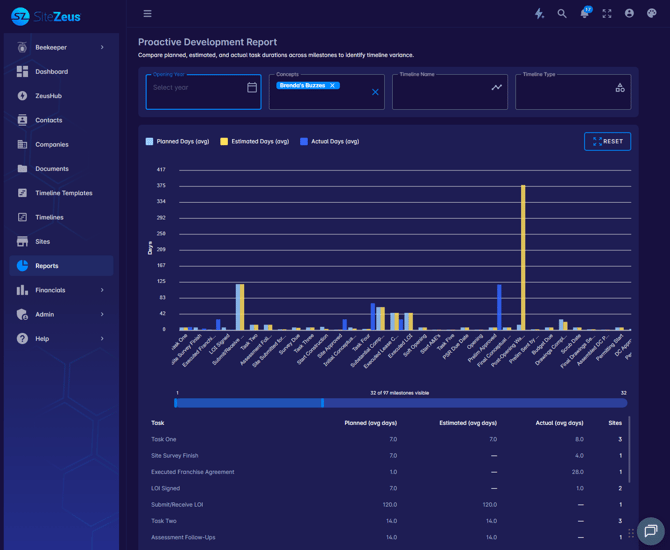Toggle Actual Days (avg) legend series
The height and width of the screenshot is (550, 670).
[x=329, y=141]
